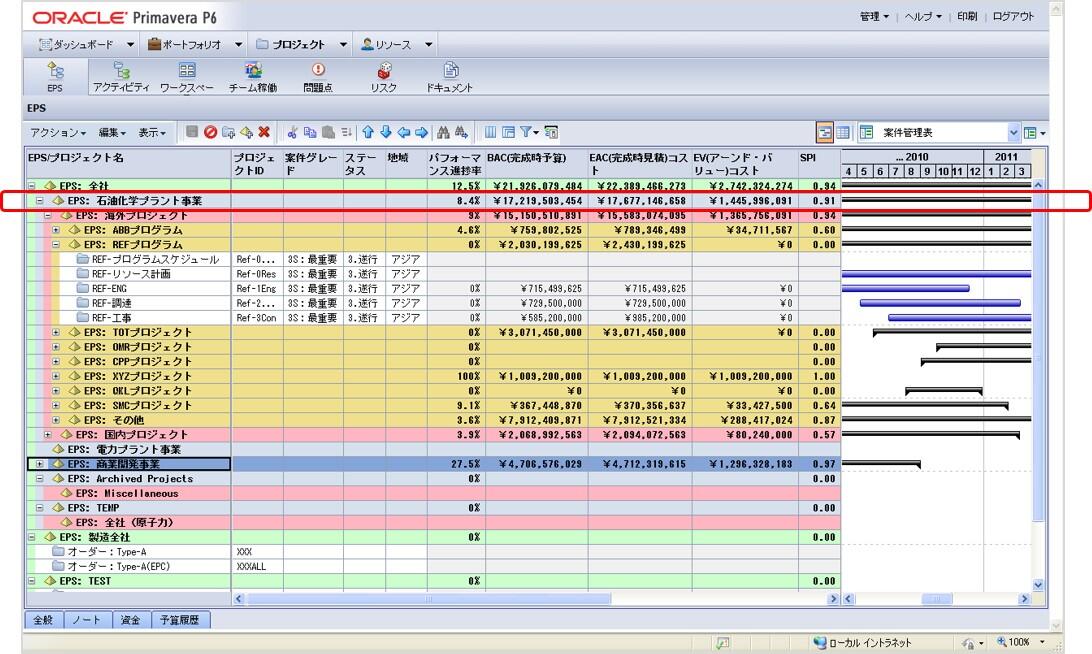Screen dimensions: 1092x654
Task: Select the REF-ENG project row
Action: pos(433,288)
